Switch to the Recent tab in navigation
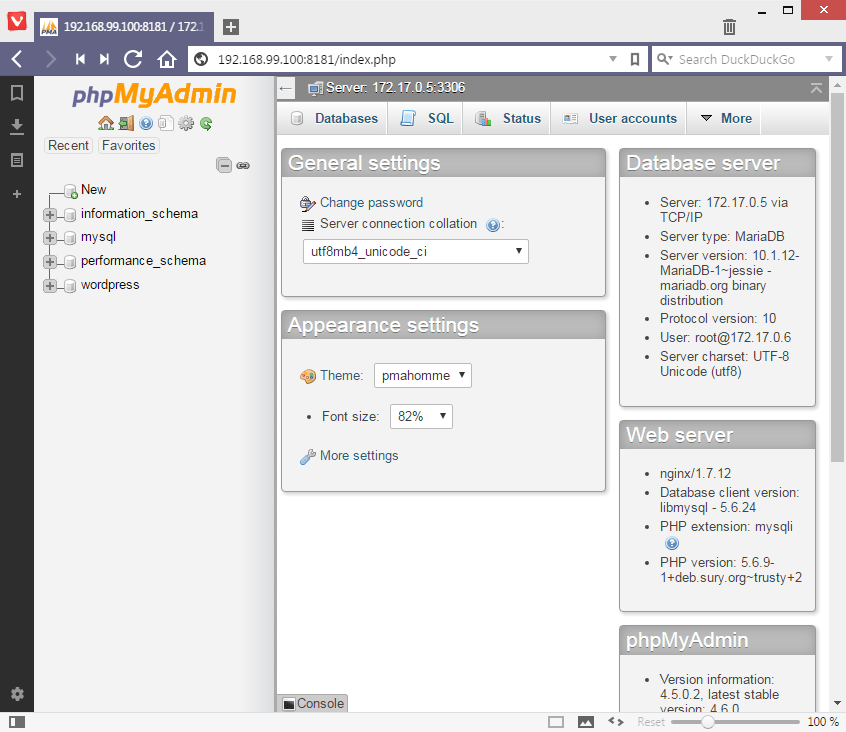The image size is (846, 732). 68,145
